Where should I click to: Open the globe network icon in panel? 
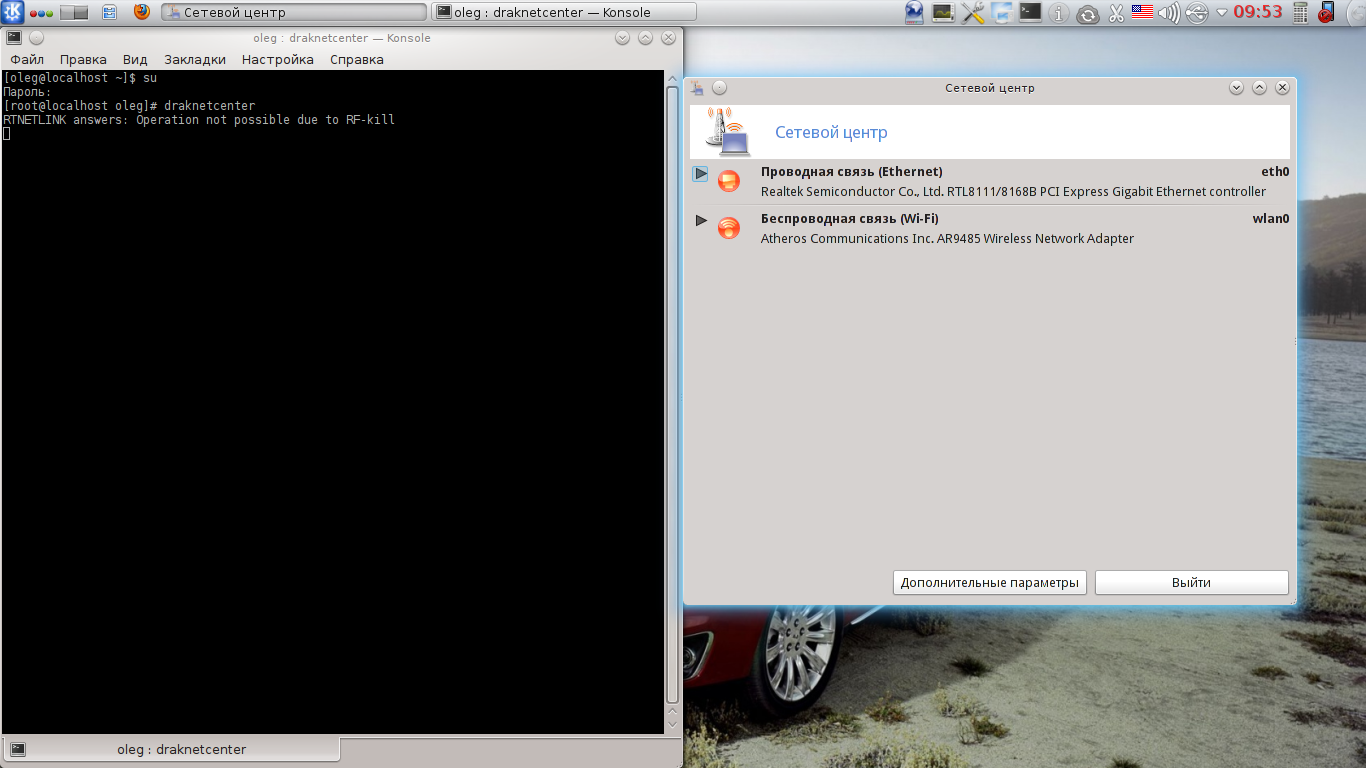click(914, 13)
